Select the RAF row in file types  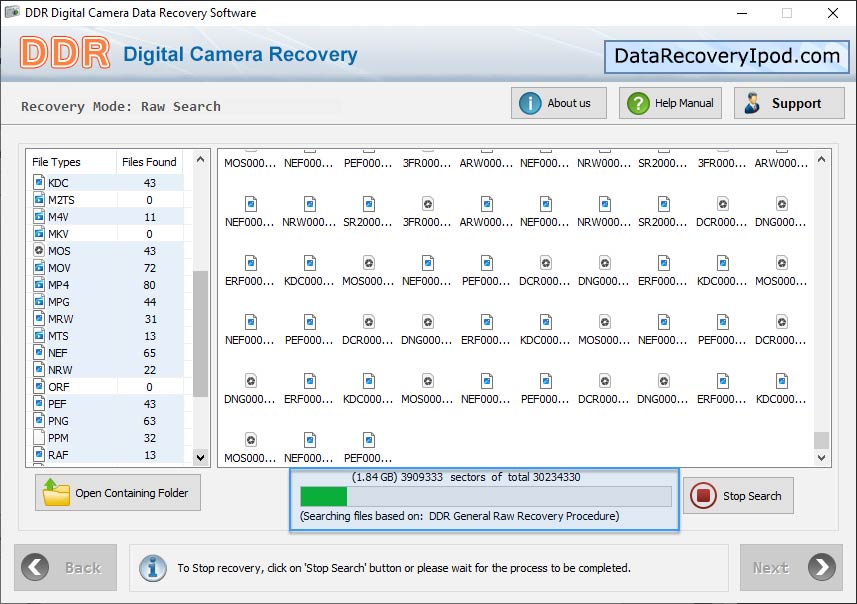click(108, 455)
